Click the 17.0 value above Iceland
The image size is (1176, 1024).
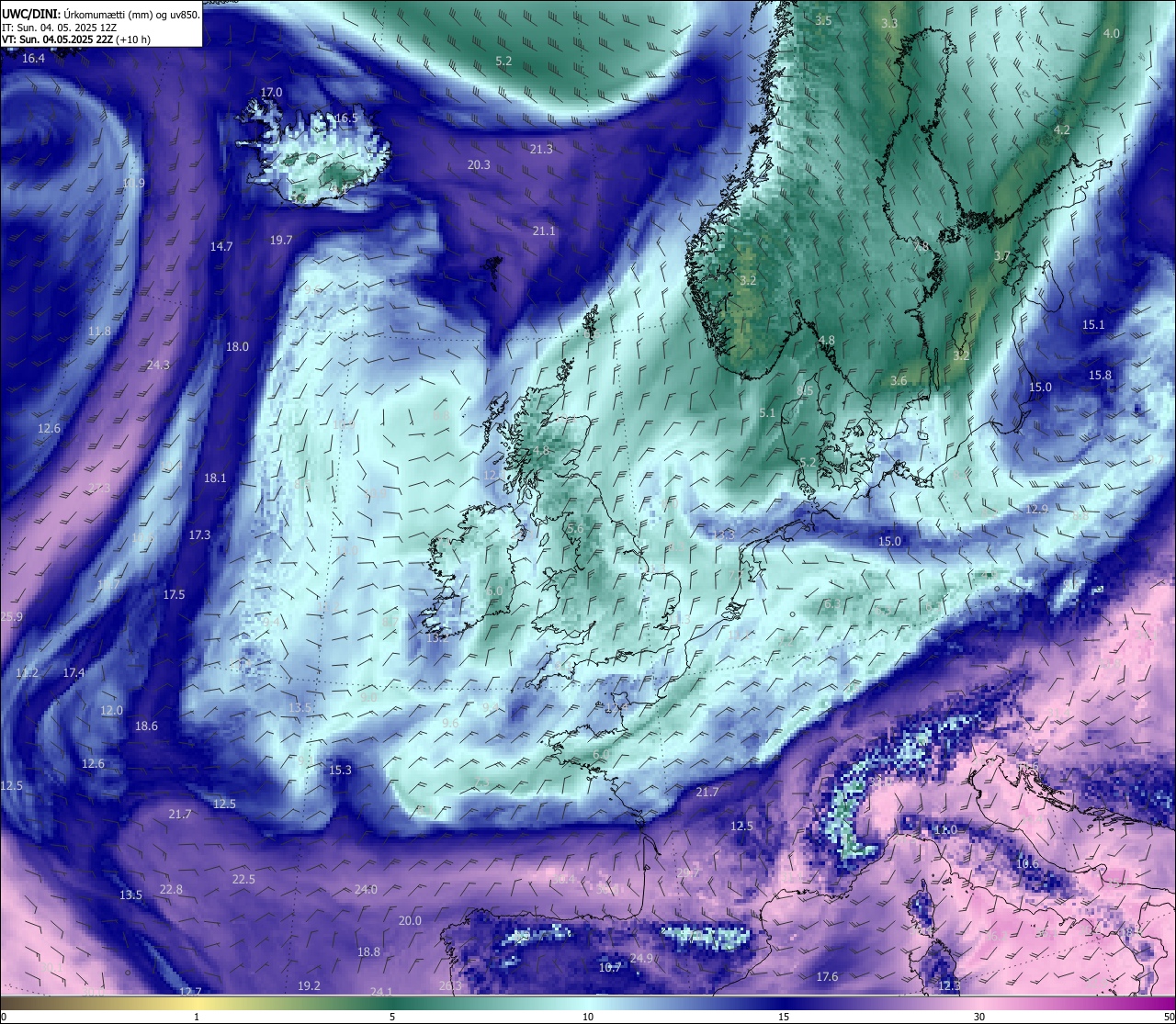pyautogui.click(x=271, y=93)
